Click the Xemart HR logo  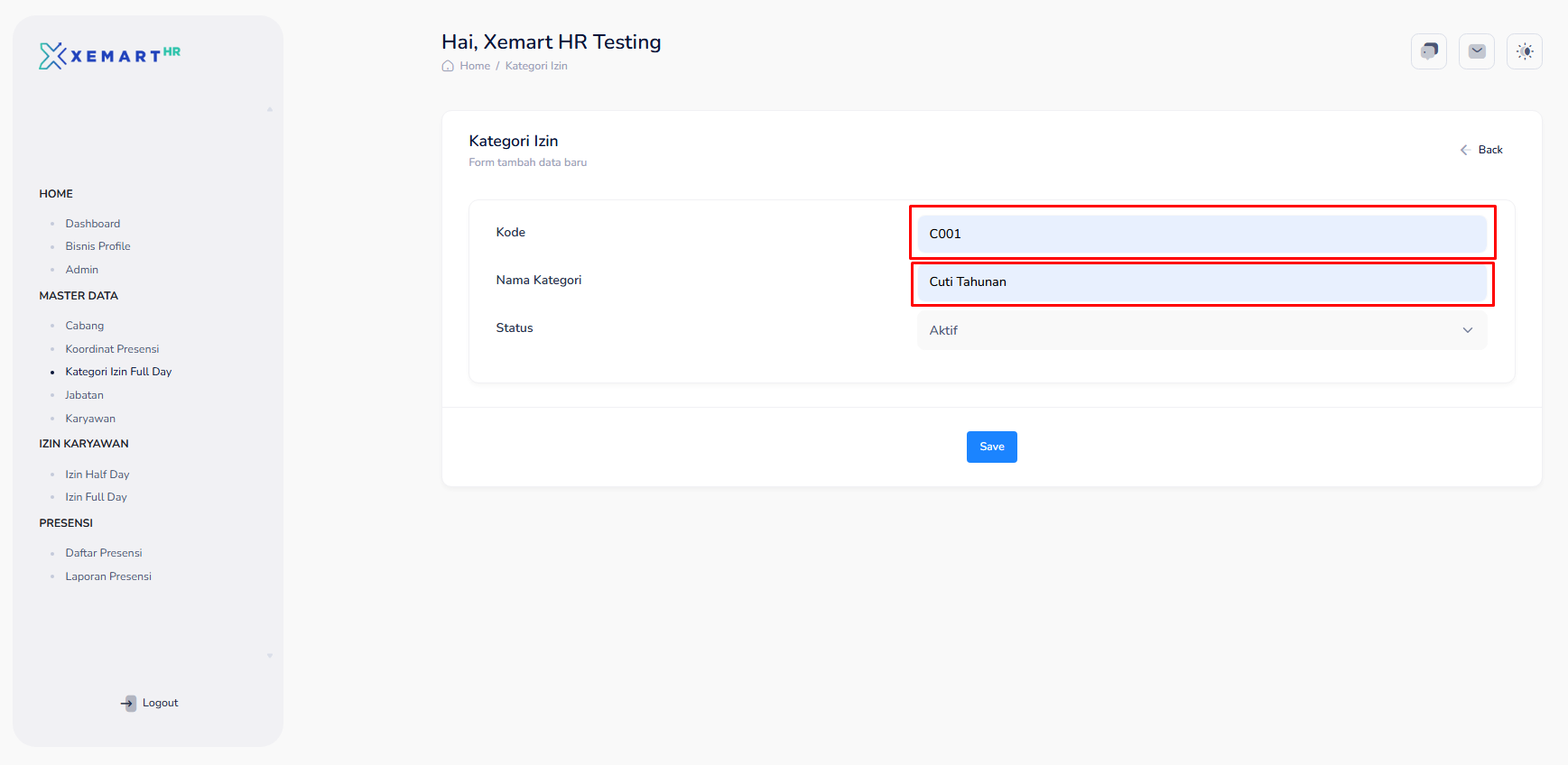coord(109,56)
